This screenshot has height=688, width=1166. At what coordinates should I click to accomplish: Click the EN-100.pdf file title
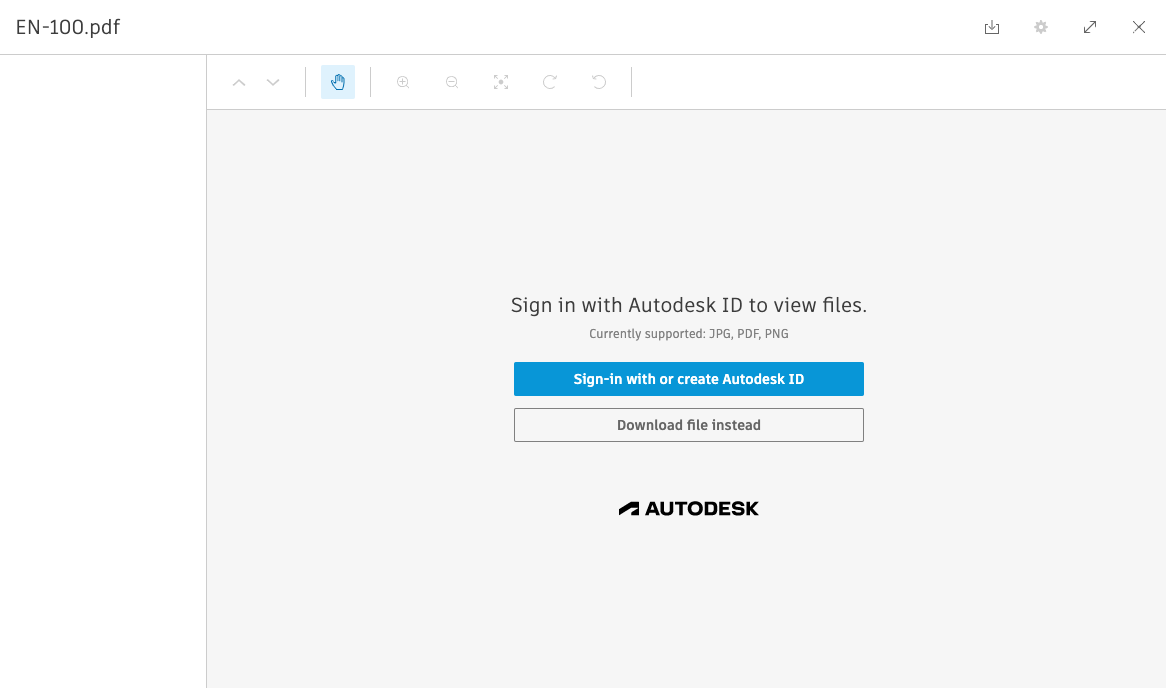point(68,28)
